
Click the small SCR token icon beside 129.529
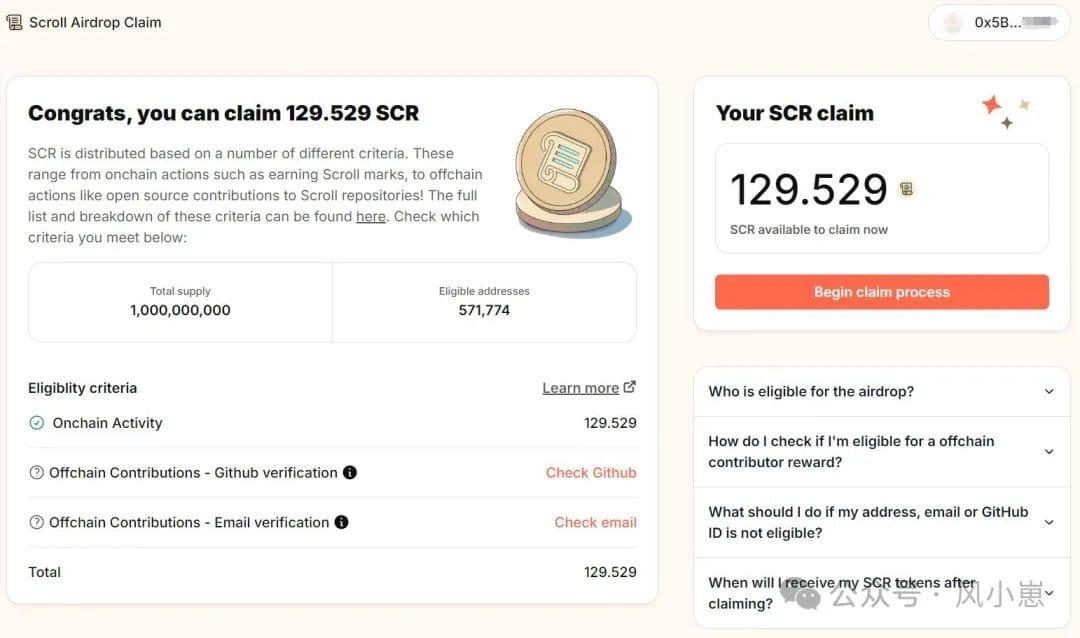(906, 188)
